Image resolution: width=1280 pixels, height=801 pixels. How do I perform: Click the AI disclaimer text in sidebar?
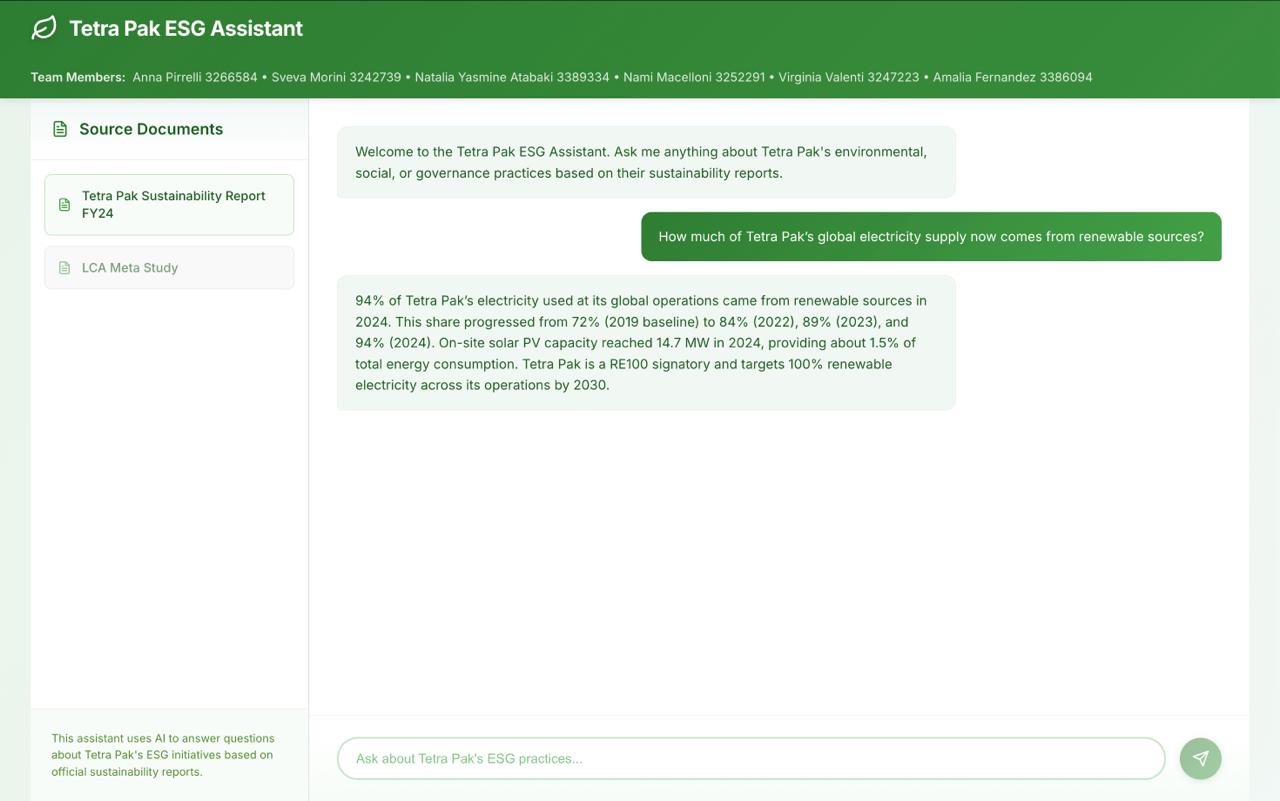click(163, 755)
